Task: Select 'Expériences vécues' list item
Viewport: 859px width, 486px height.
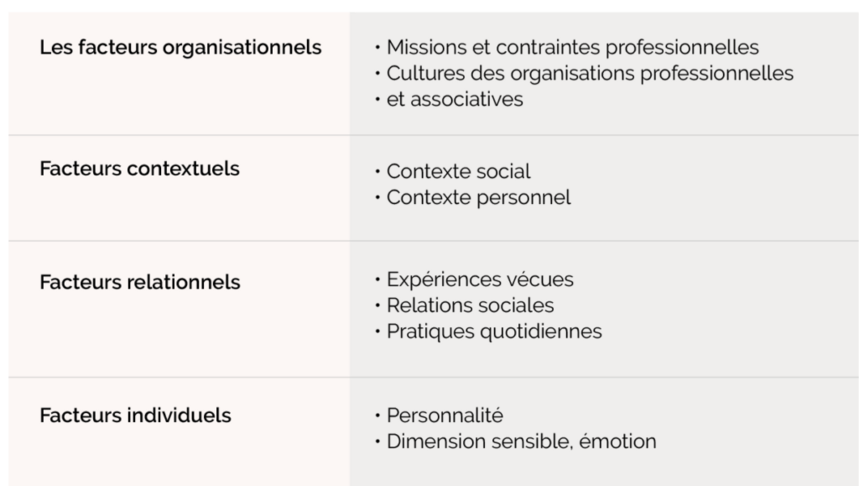Action: pyautogui.click(x=480, y=279)
